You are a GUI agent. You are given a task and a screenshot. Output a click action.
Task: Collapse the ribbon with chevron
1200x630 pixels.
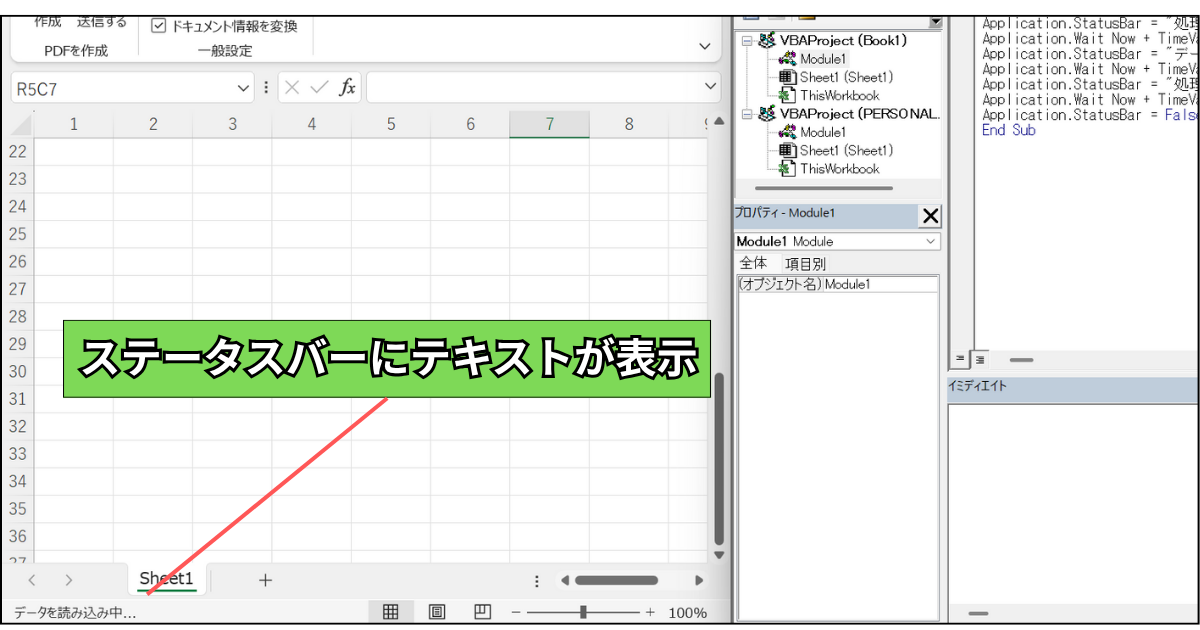click(704, 47)
